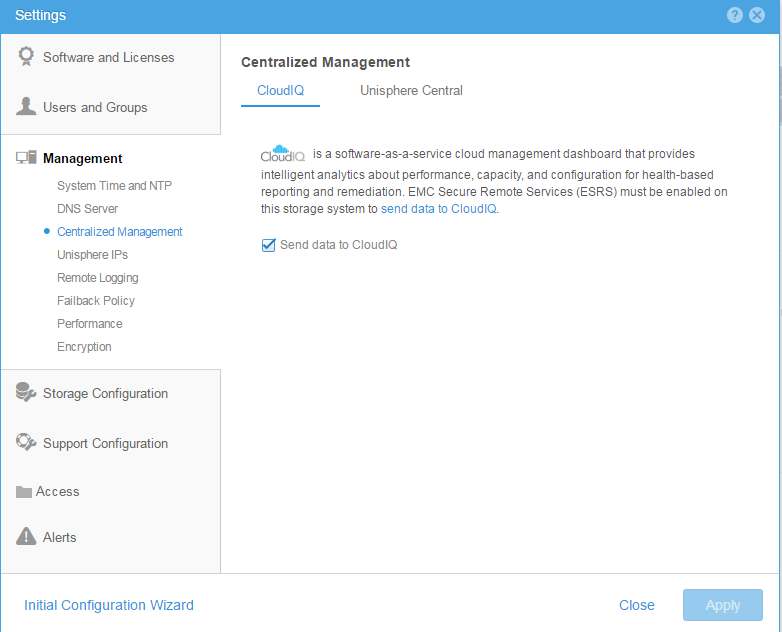Click the Users and Groups person icon

[x=26, y=107]
